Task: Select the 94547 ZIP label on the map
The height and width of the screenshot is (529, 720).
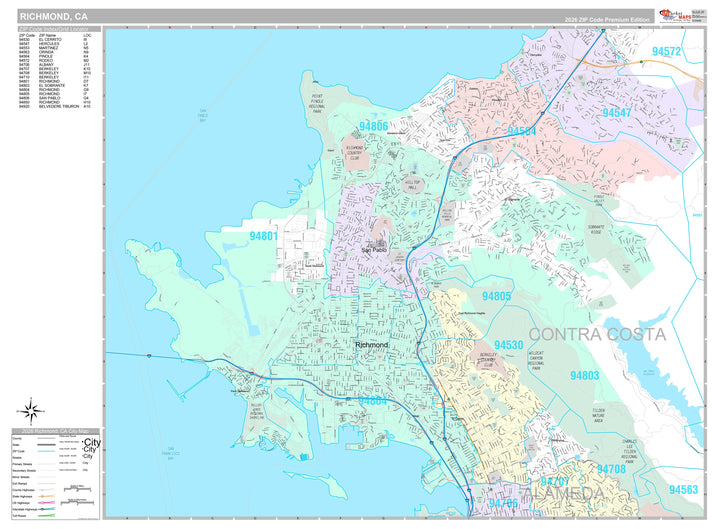Action: (617, 113)
